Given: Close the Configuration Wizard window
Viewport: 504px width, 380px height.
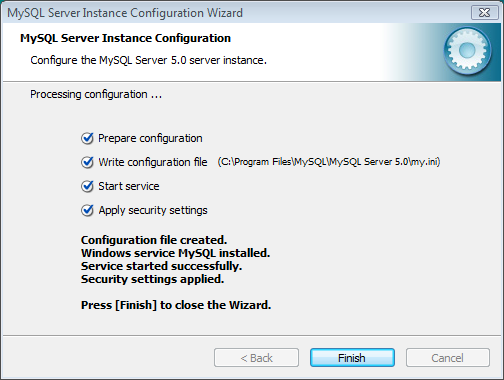Looking at the screenshot, I should pos(484,13).
